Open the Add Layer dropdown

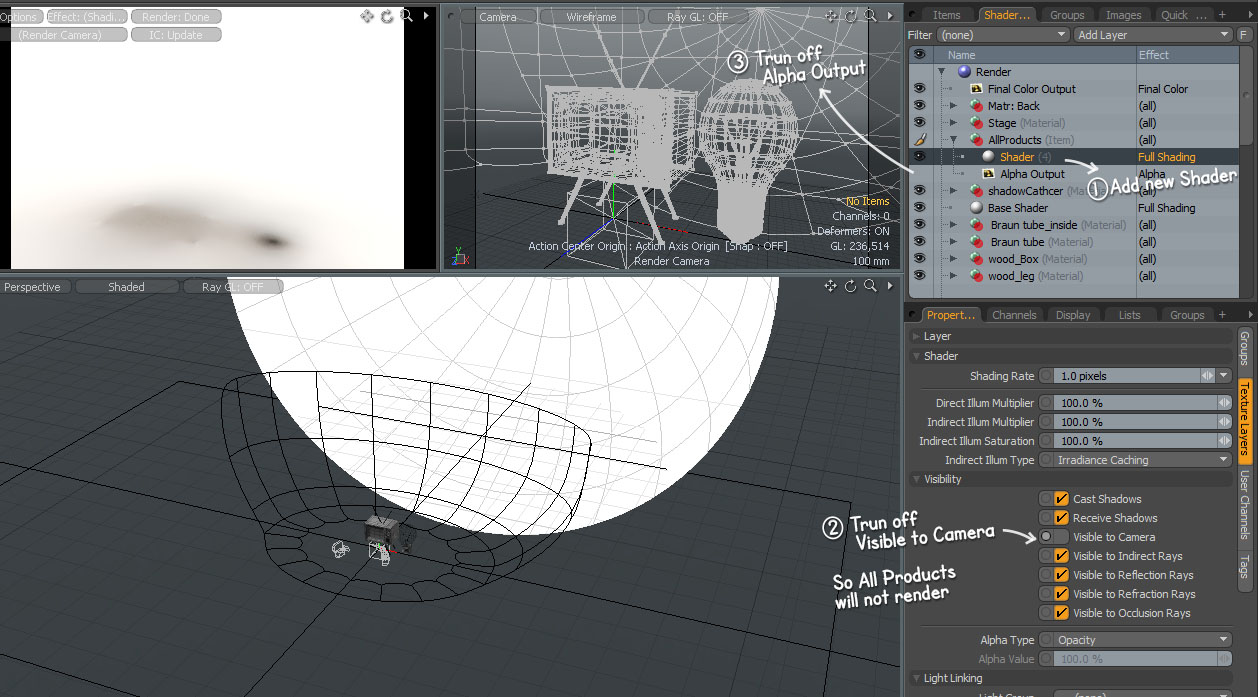(x=1152, y=35)
